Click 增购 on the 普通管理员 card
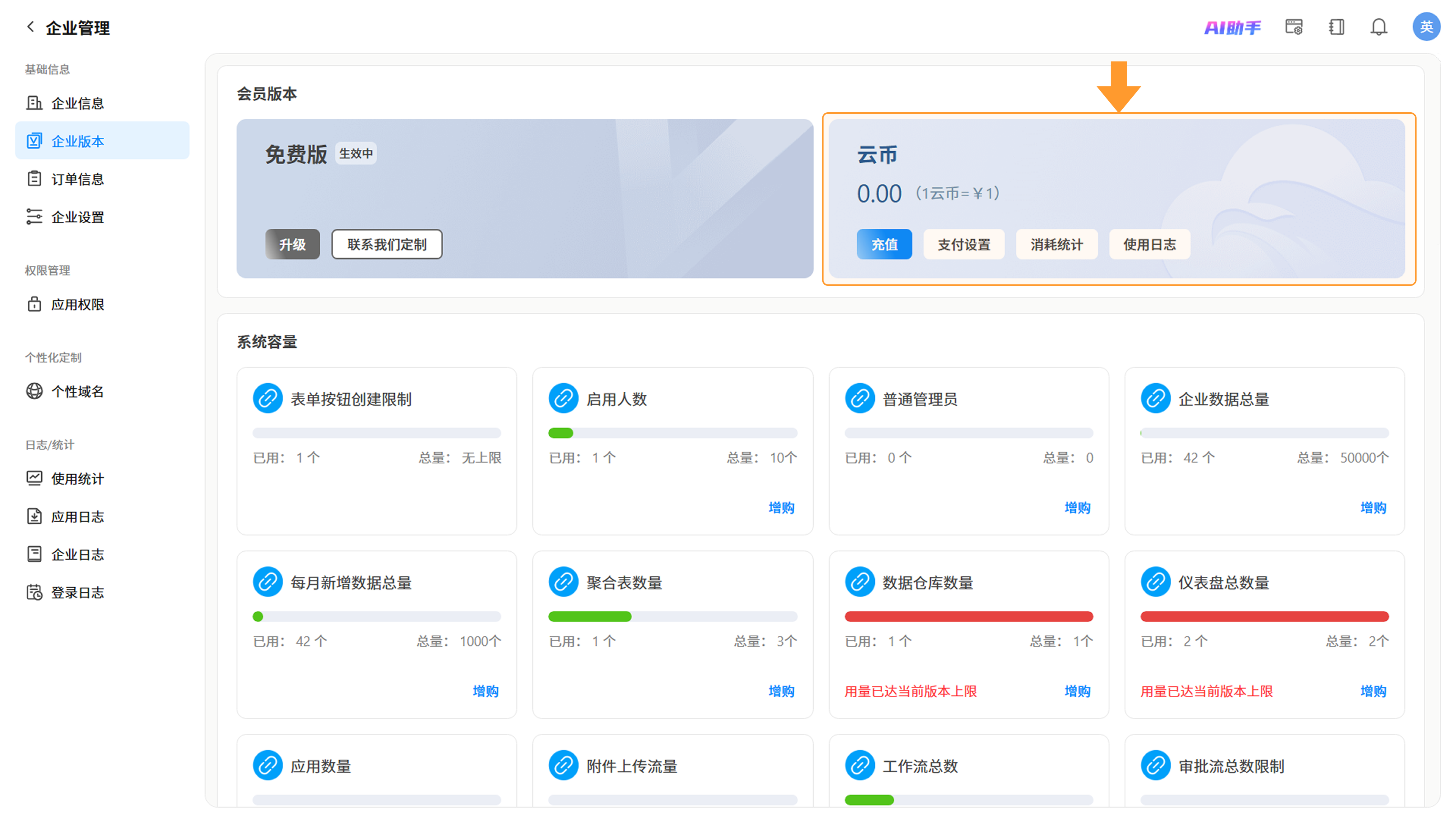 [x=1078, y=507]
